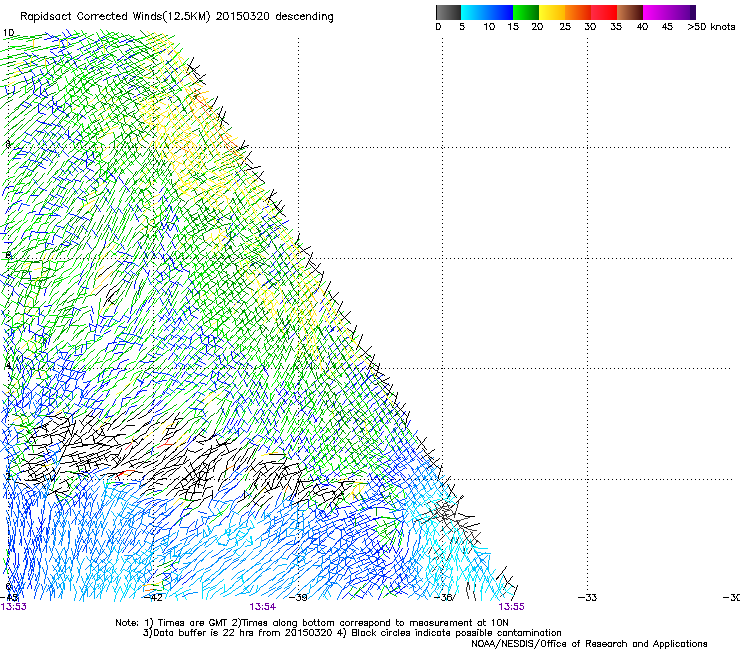The height and width of the screenshot is (650, 740).
Task: Click the title 'Rapidscat Corrected Winds(12.5KM)'
Action: 116,17
